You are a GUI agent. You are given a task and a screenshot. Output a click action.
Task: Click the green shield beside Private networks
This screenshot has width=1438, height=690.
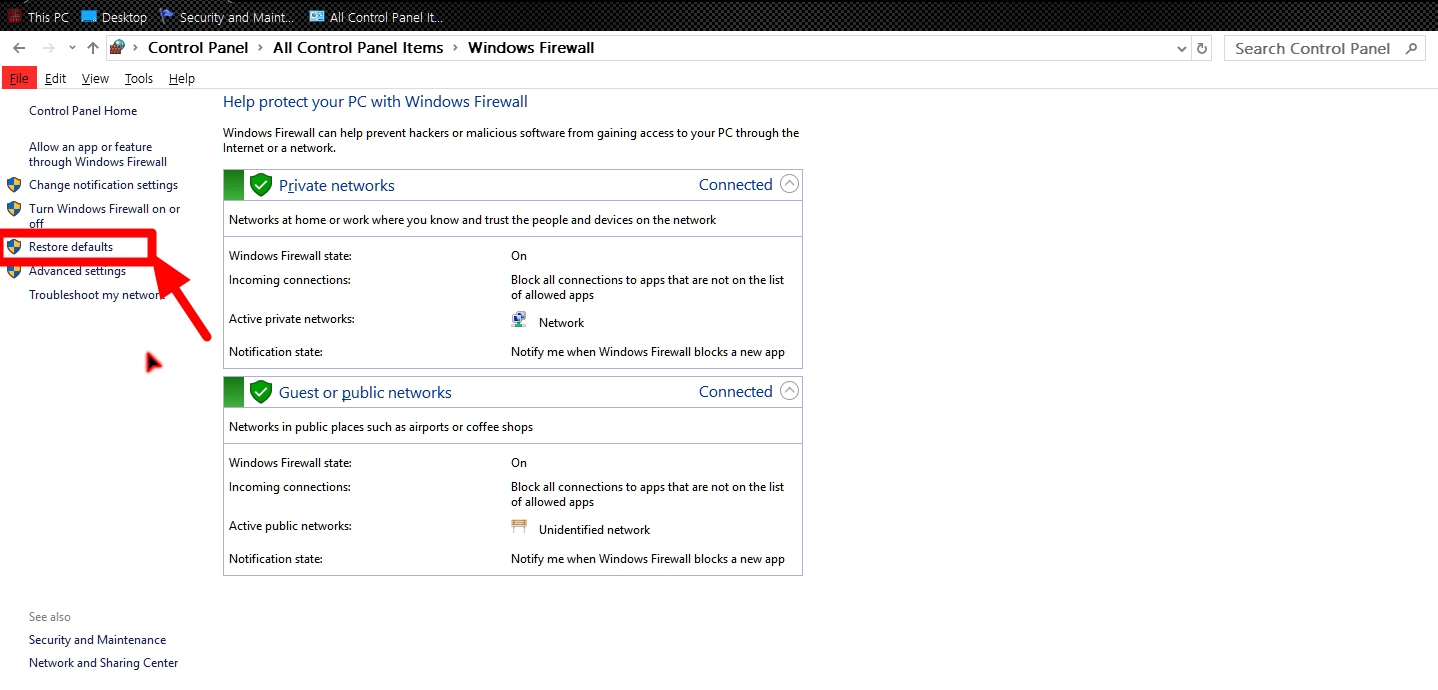coord(261,185)
